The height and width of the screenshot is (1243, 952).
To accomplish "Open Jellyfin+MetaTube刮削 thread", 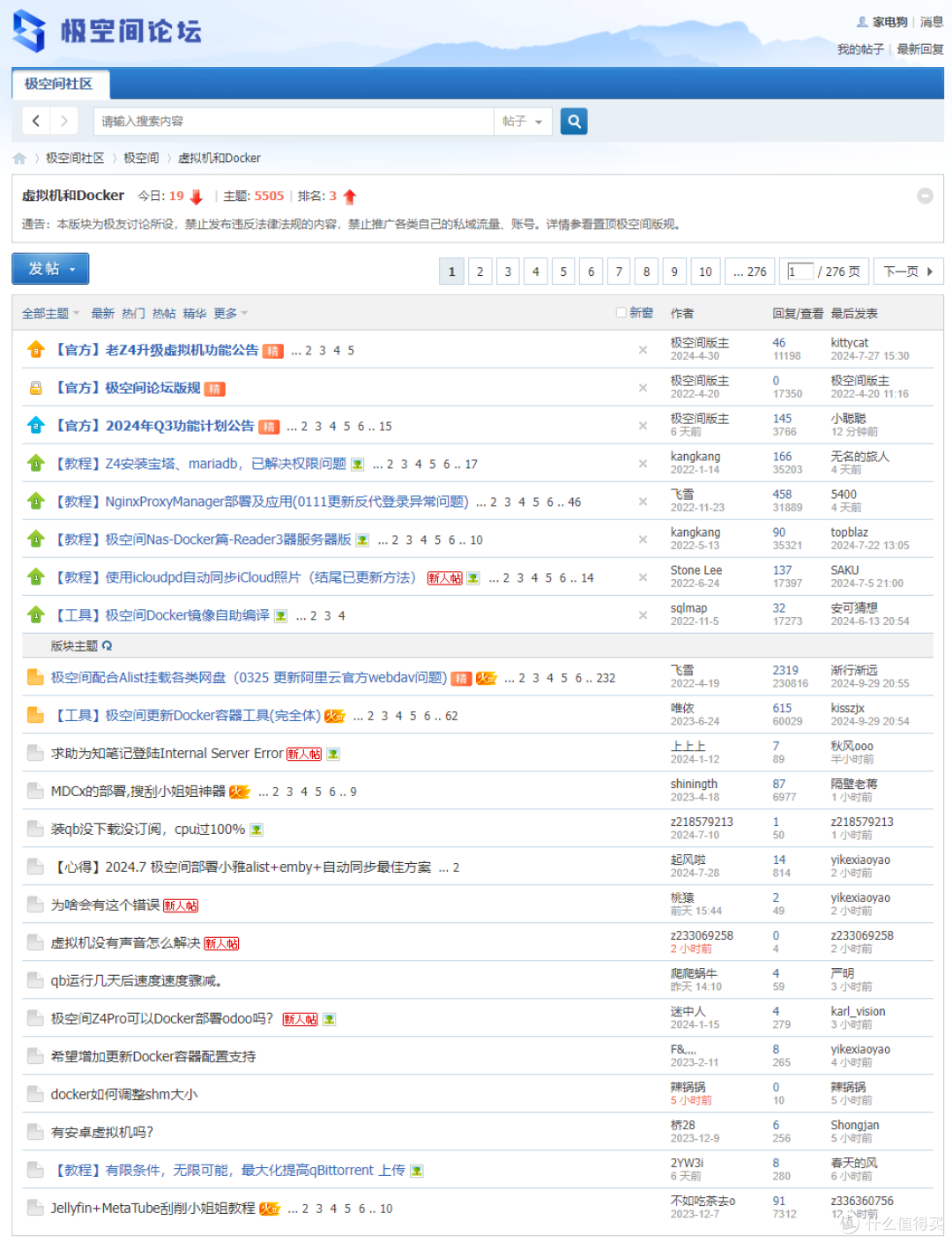I will [x=152, y=1208].
